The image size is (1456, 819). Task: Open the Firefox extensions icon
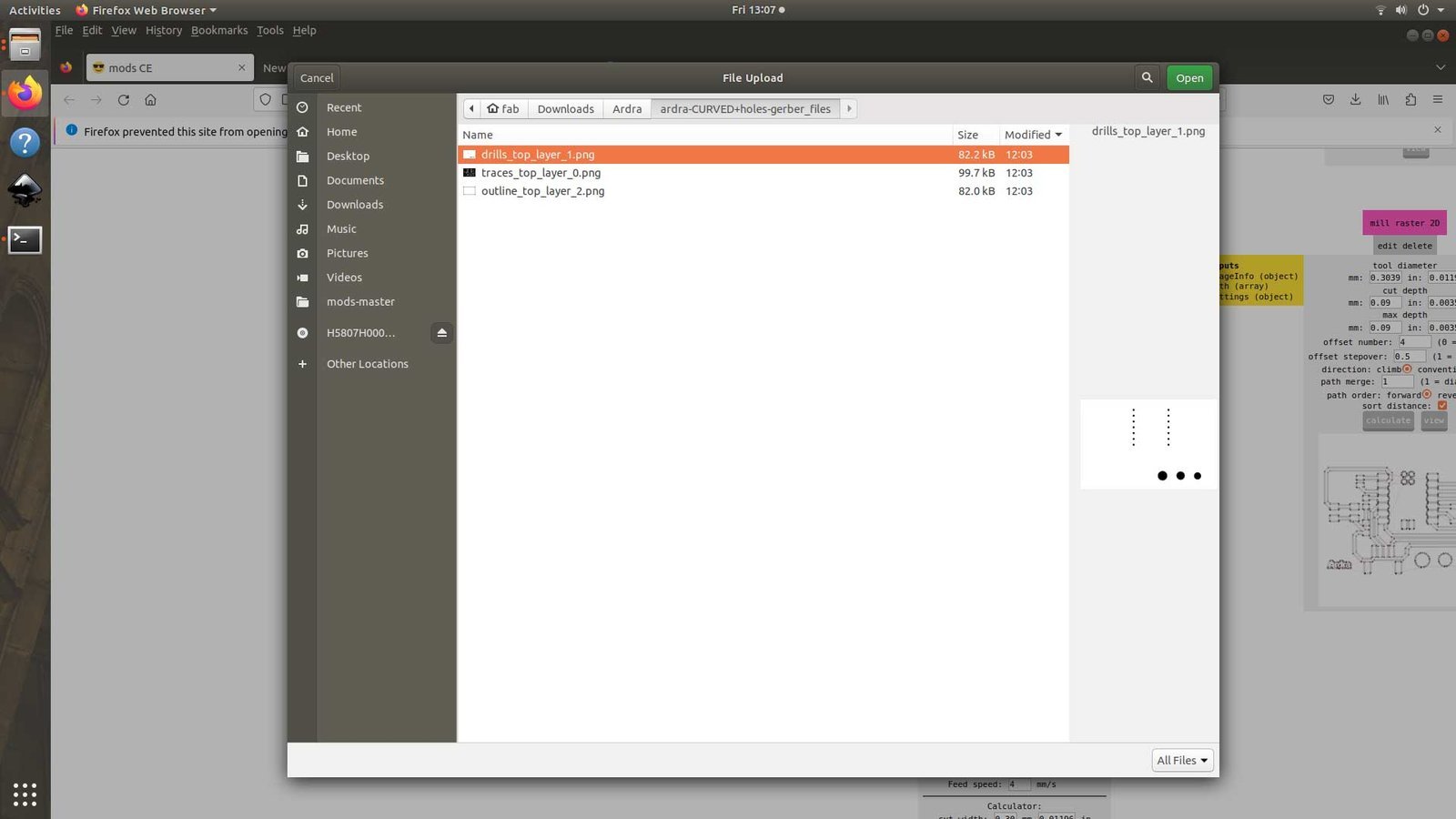click(1410, 100)
